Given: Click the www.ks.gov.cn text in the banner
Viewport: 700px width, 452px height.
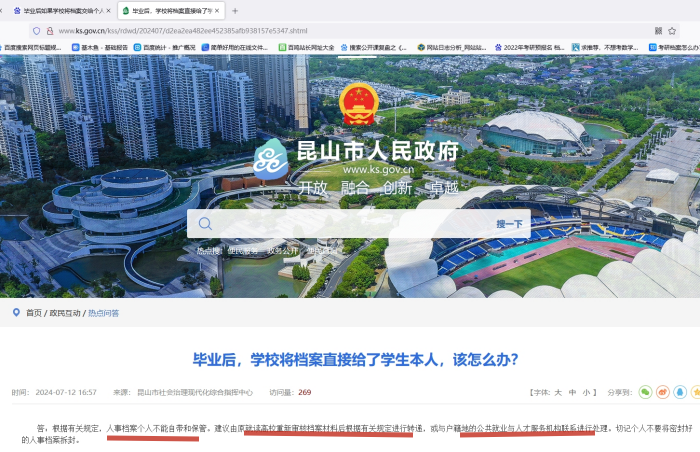Looking at the screenshot, I should [379, 169].
